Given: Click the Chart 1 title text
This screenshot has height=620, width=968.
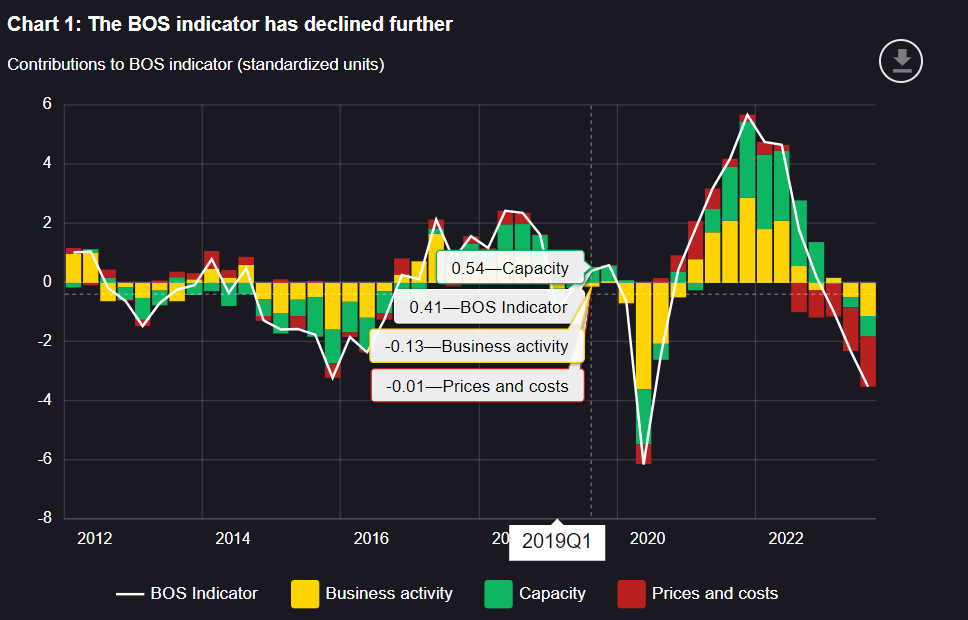Looking at the screenshot, I should [230, 24].
